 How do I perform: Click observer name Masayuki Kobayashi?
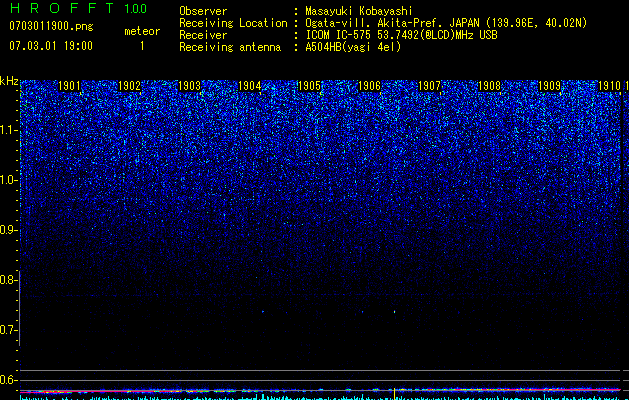tap(359, 11)
